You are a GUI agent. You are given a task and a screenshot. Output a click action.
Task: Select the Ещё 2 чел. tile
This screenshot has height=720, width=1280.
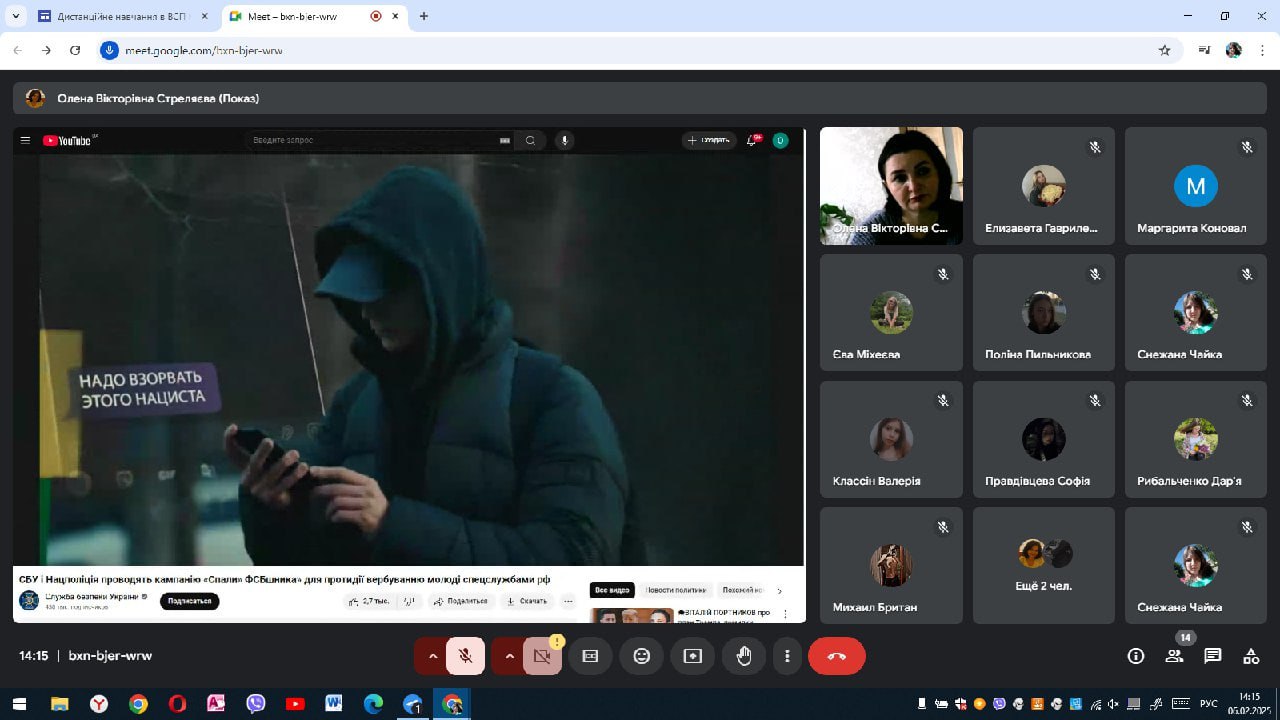[1043, 565]
